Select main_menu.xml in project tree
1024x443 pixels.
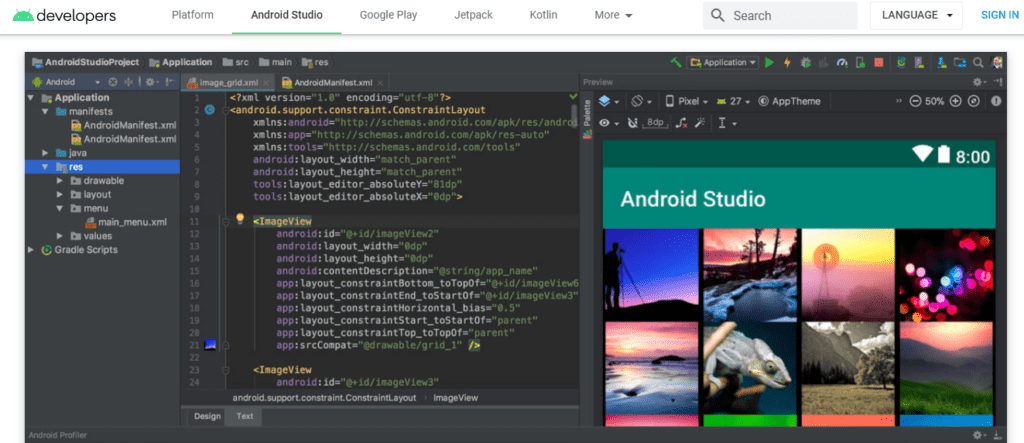click(x=125, y=222)
